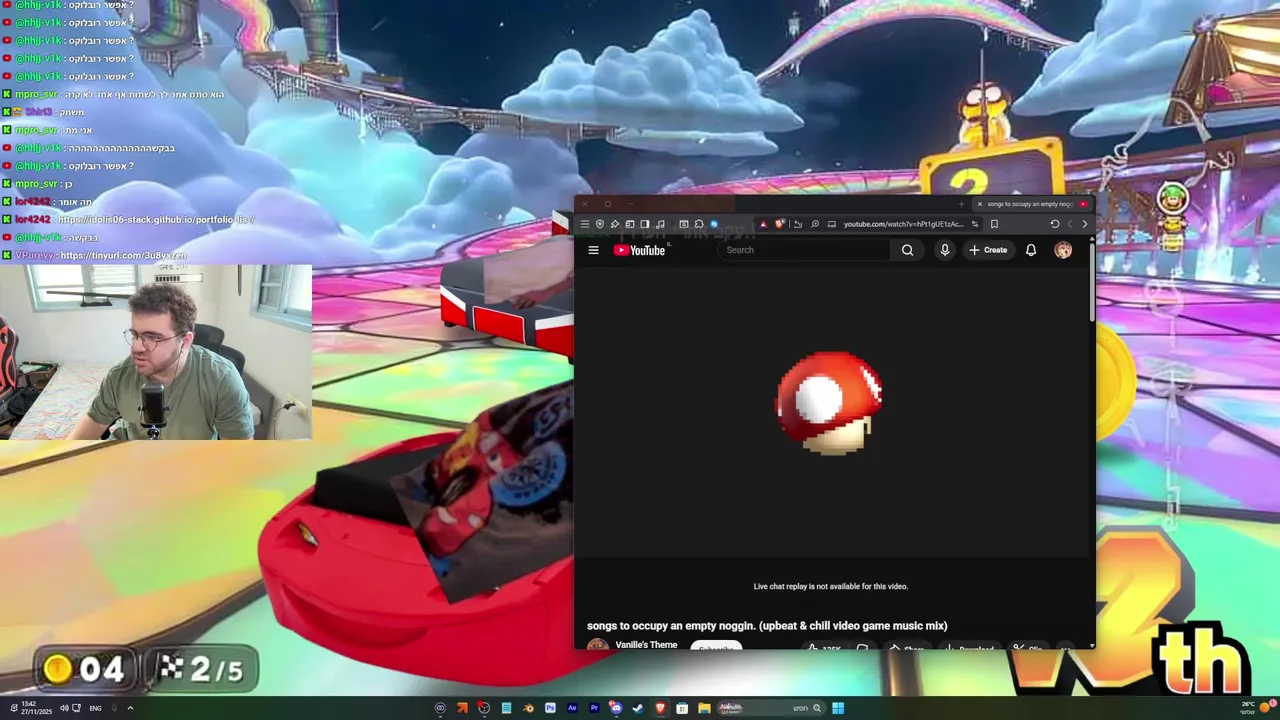
Task: Open a new browser tab with plus
Action: click(x=961, y=204)
